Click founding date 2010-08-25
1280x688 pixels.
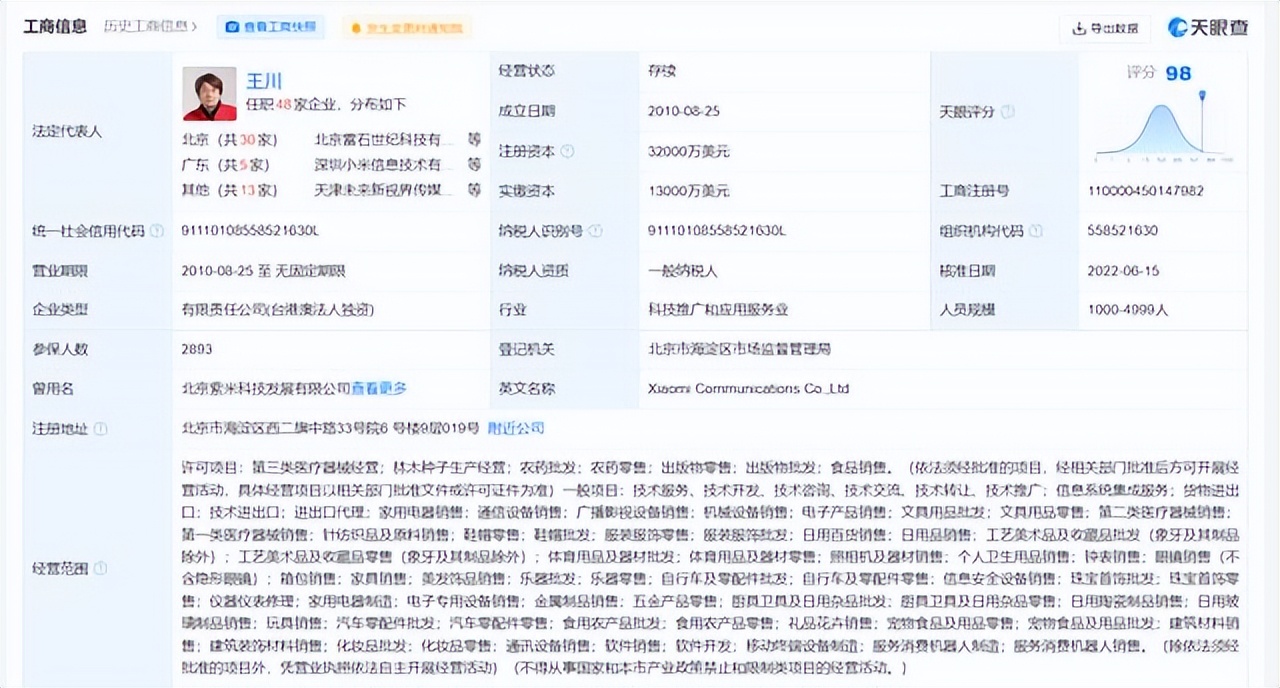(x=683, y=112)
